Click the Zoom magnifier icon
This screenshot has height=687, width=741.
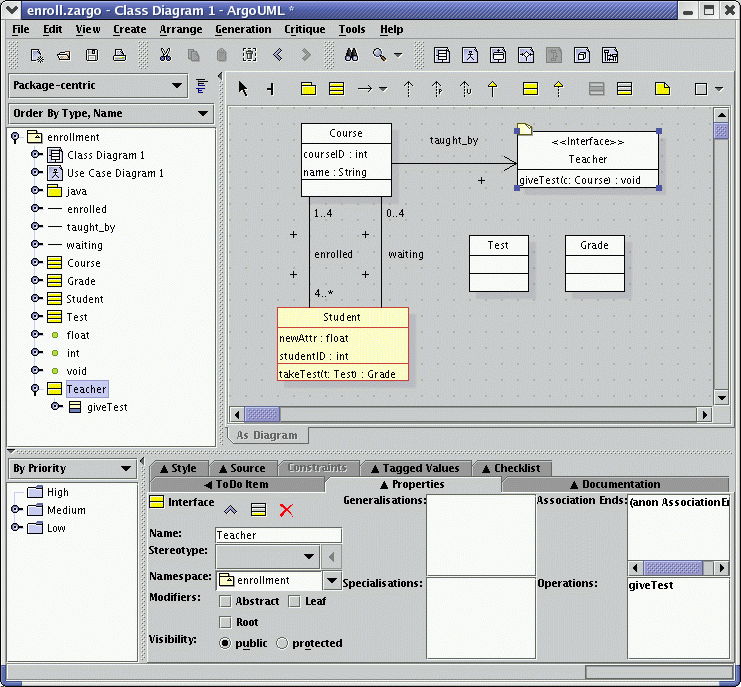click(x=379, y=55)
